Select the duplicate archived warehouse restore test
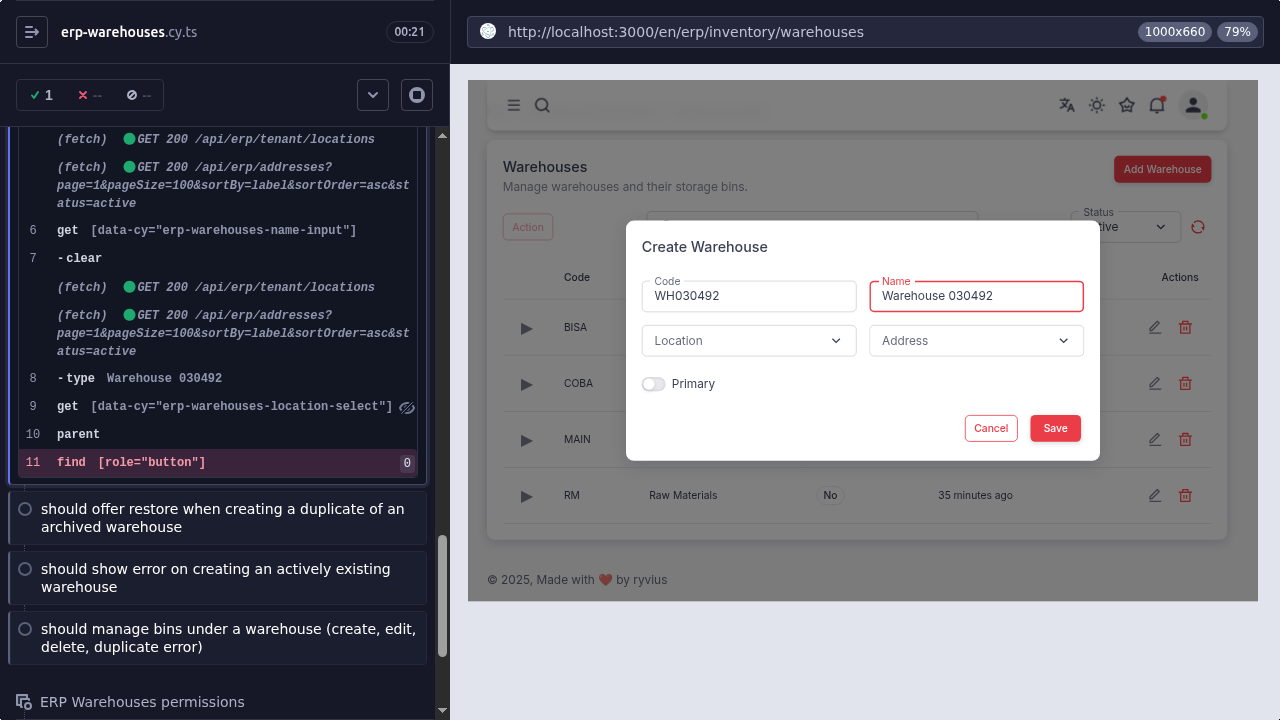 [222, 518]
